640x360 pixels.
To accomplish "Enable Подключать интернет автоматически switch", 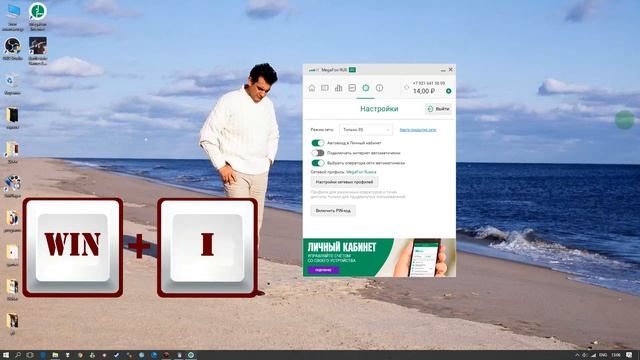I will click(x=318, y=153).
